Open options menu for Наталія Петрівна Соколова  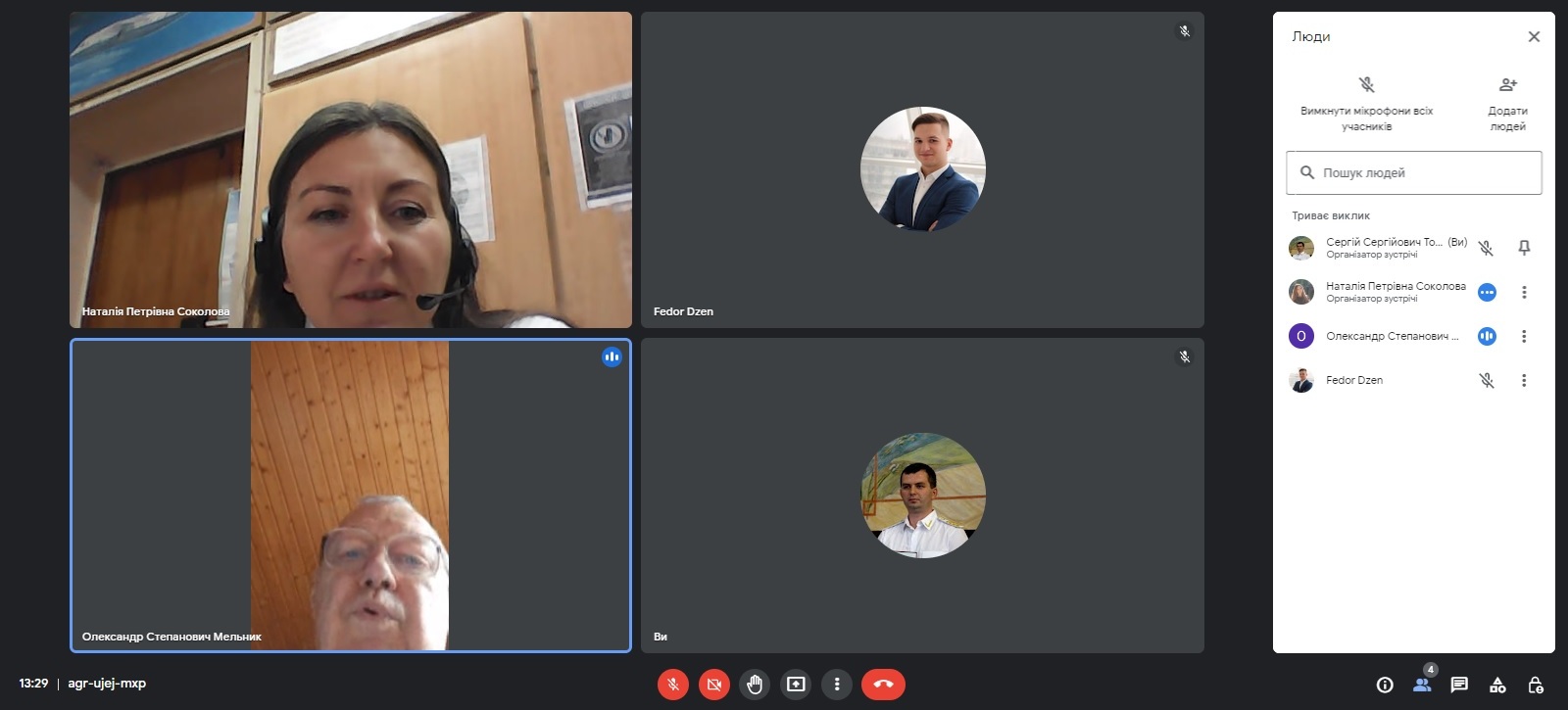pos(1524,292)
